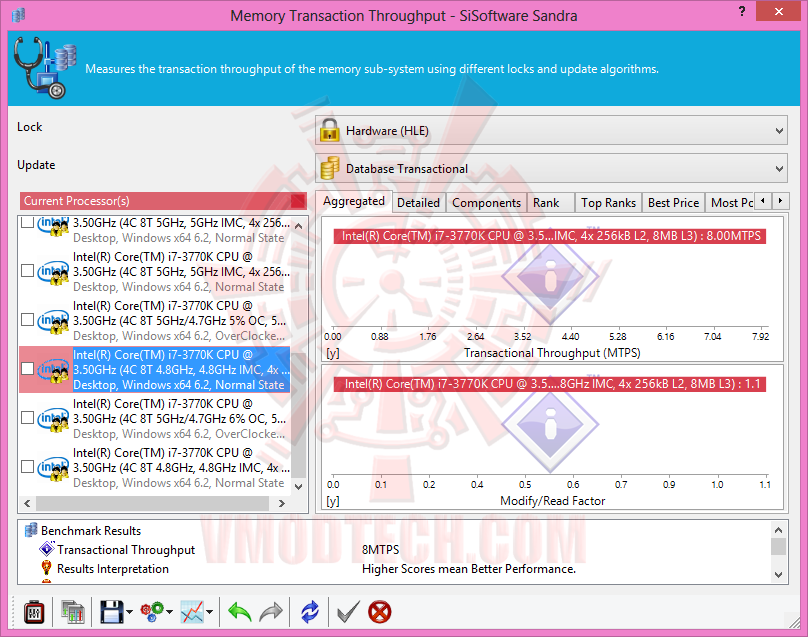The height and width of the screenshot is (637, 808).
Task: Click the padlock icon beside Hardware (HLE)
Action: [x=329, y=130]
